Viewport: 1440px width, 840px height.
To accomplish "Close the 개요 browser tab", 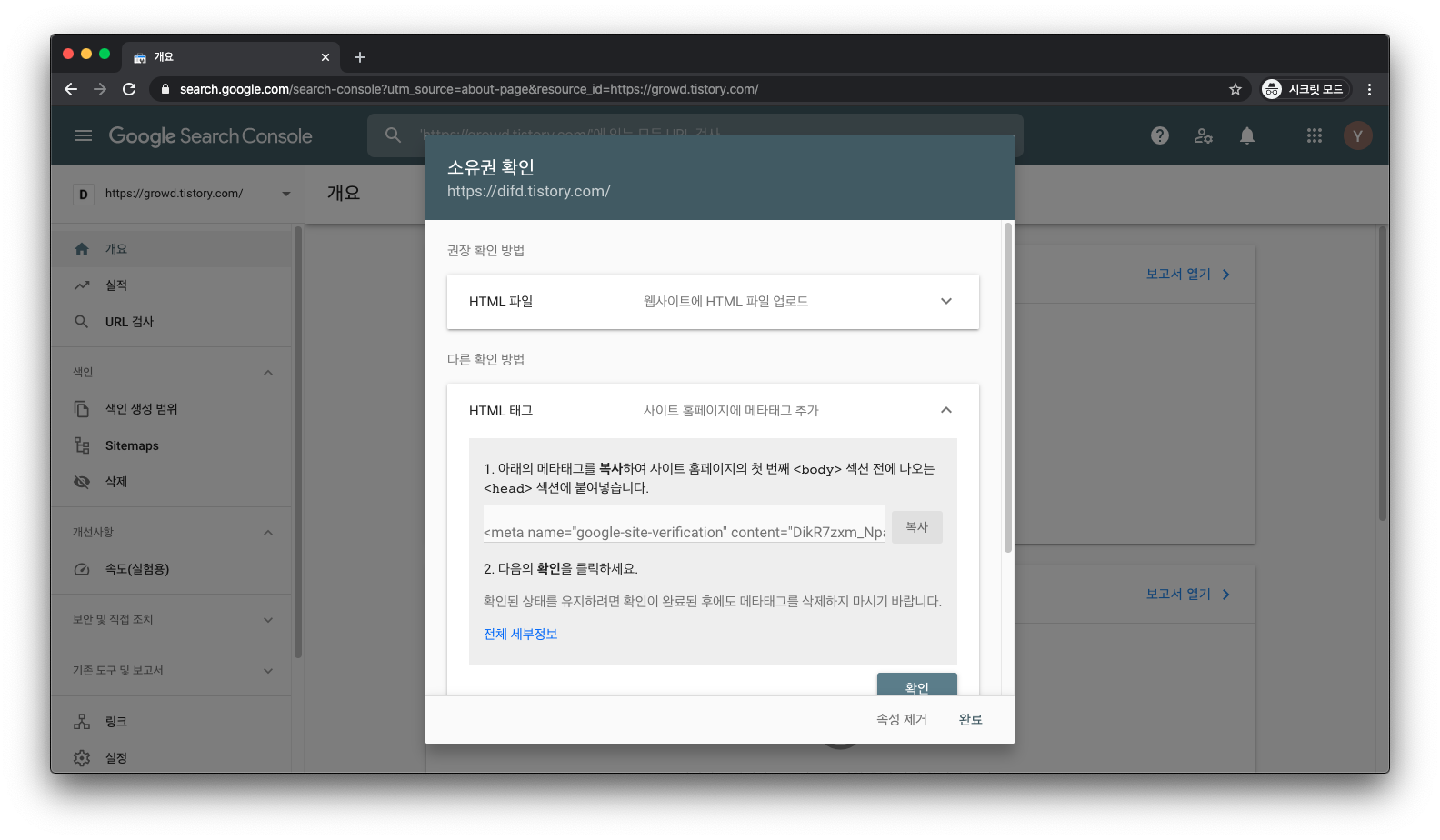I will [x=325, y=57].
